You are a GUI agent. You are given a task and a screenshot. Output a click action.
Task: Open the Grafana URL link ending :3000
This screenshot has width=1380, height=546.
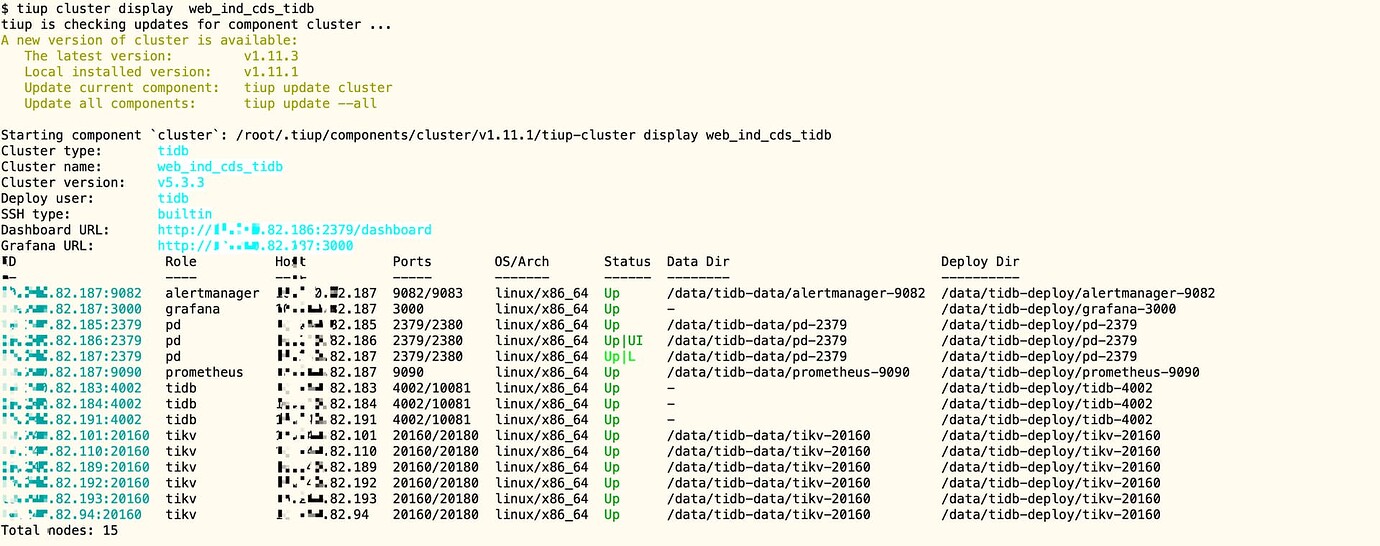[x=255, y=246]
